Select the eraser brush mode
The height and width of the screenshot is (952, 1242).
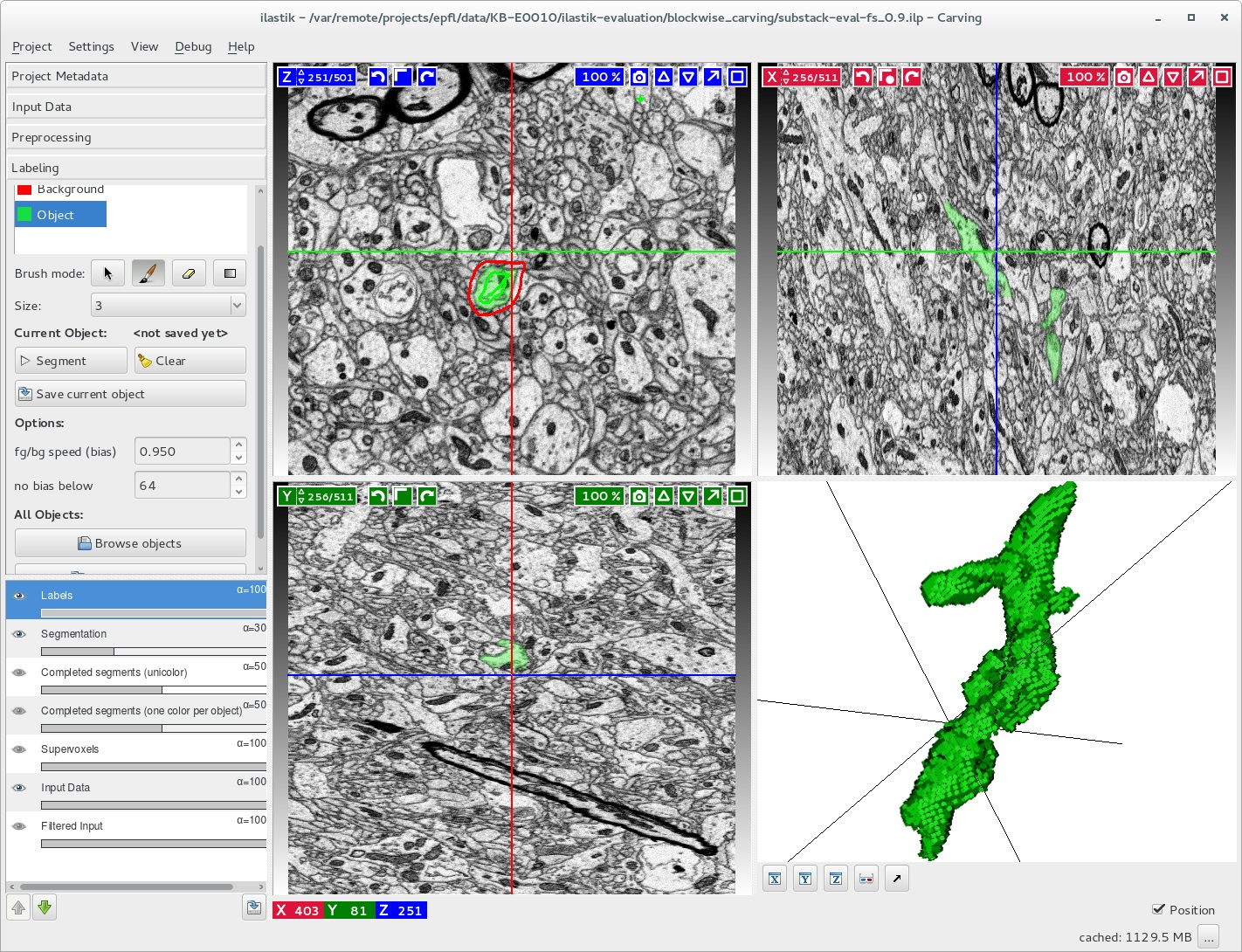tap(189, 273)
